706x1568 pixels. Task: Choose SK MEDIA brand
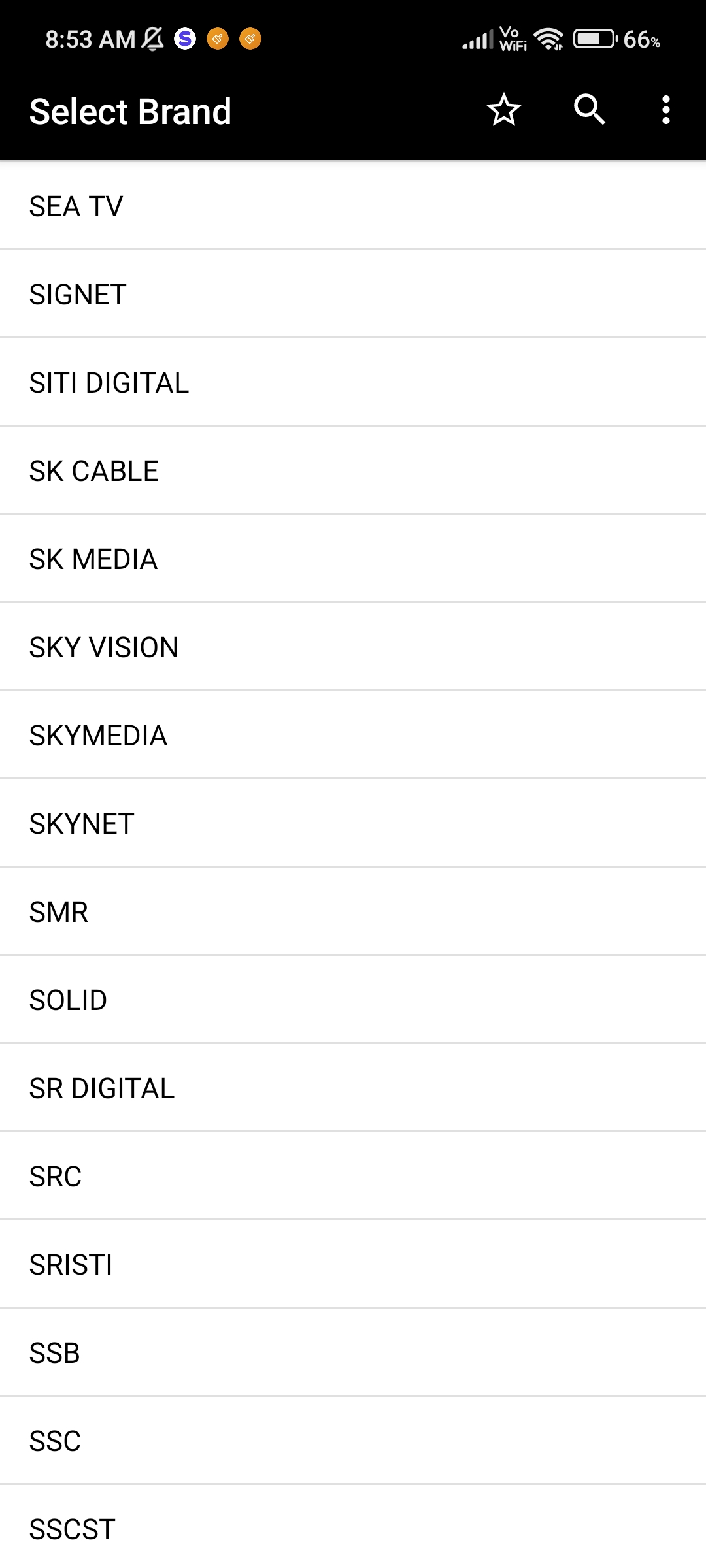pos(353,559)
